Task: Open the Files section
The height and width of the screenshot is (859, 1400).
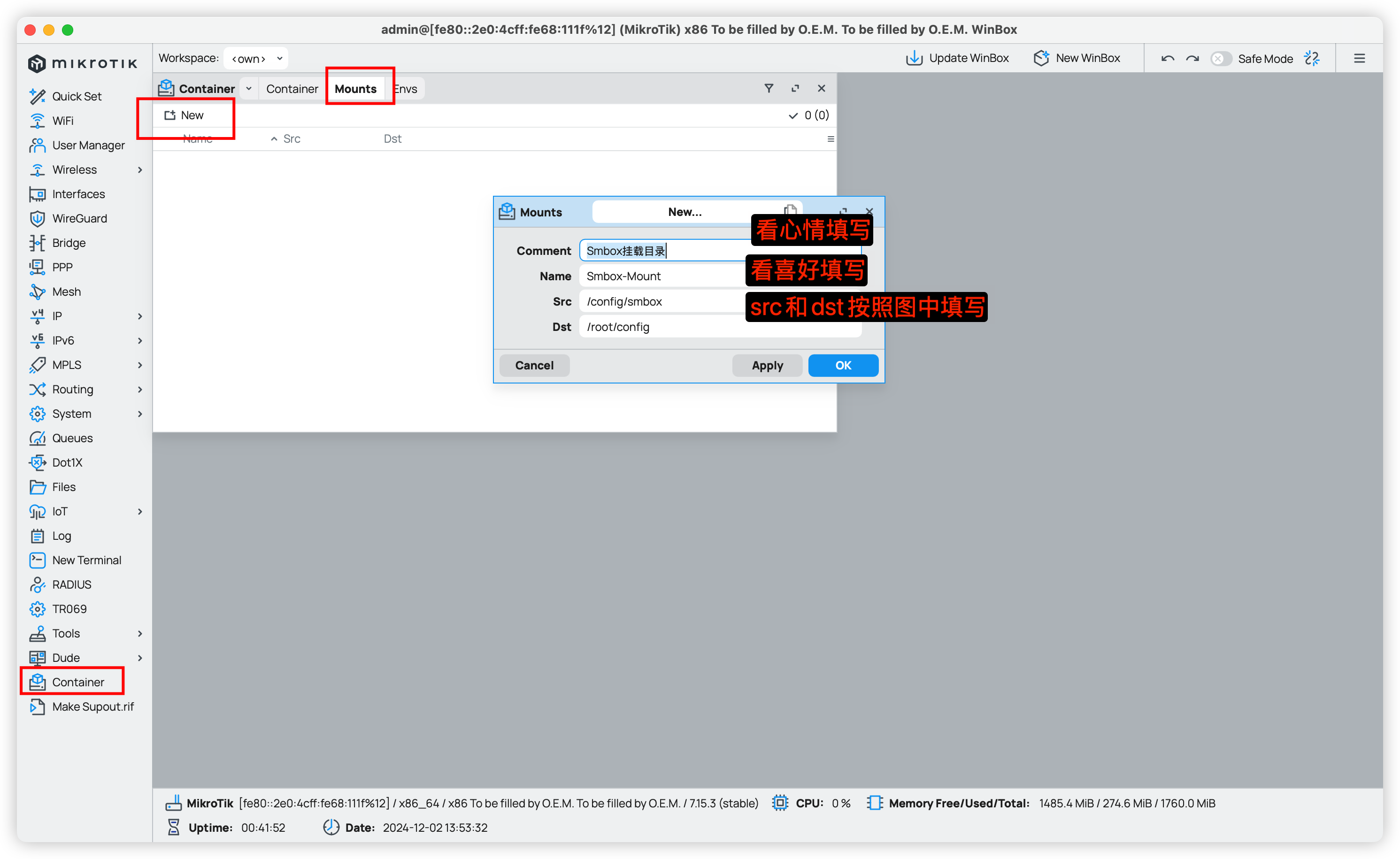Action: (64, 487)
